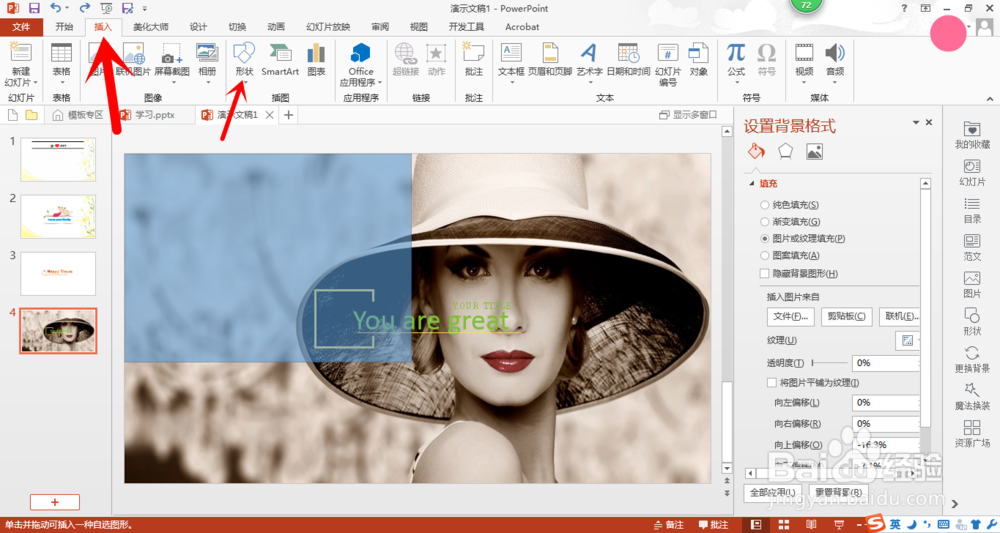Click the screenshot (屏幕截图) icon

point(172,54)
